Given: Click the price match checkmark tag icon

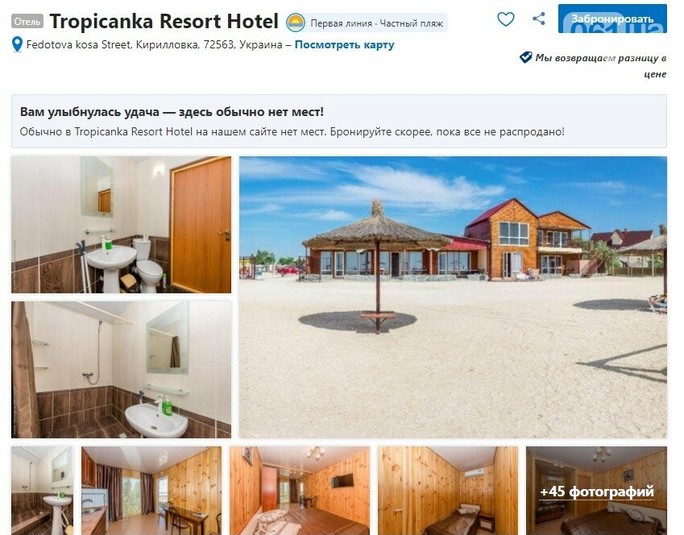Looking at the screenshot, I should pyautogui.click(x=526, y=57).
